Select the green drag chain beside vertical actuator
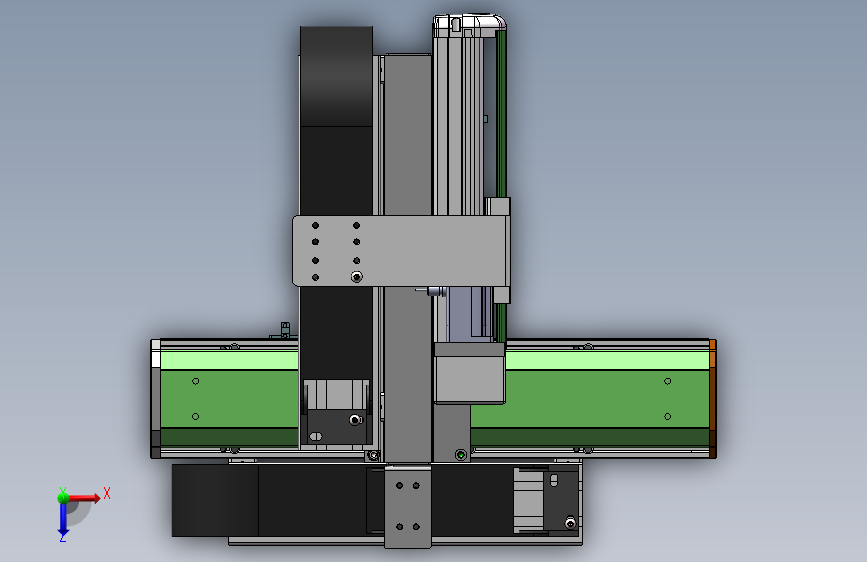867x562 pixels. pos(502,114)
